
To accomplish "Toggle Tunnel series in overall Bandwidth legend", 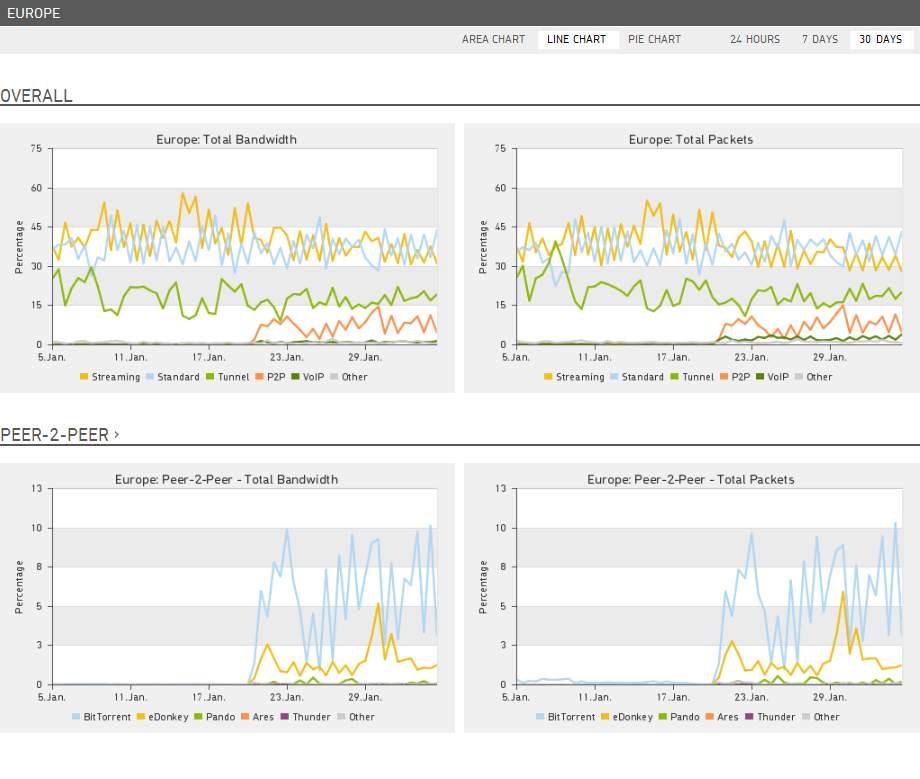I will click(228, 377).
